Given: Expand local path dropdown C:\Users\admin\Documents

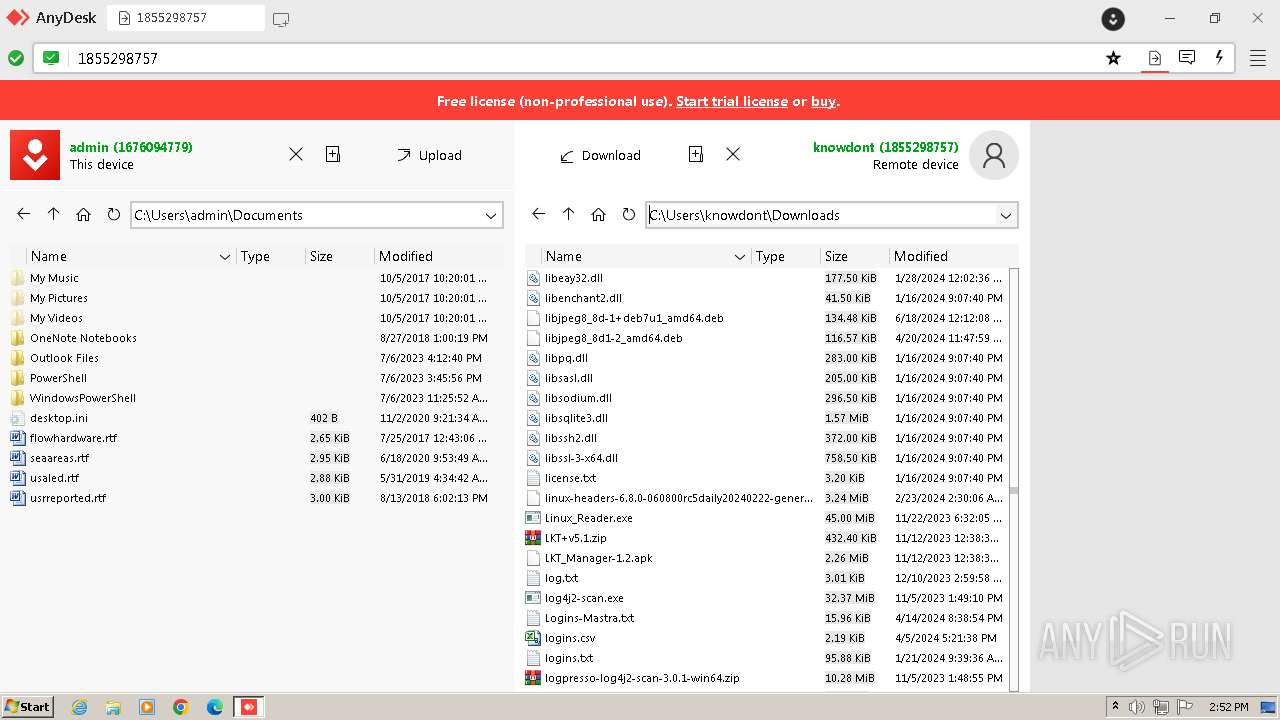Looking at the screenshot, I should point(491,215).
